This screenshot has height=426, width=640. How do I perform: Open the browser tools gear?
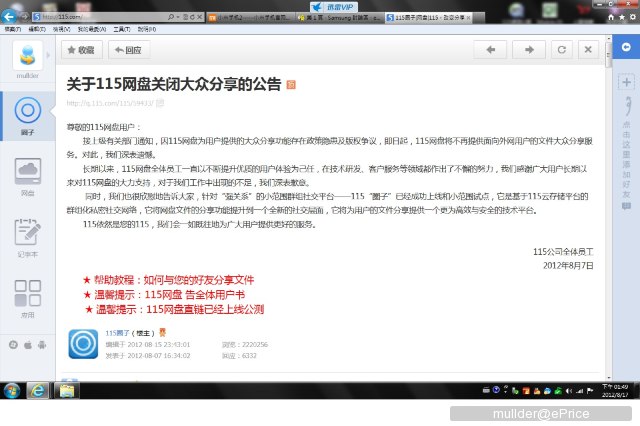point(633,17)
